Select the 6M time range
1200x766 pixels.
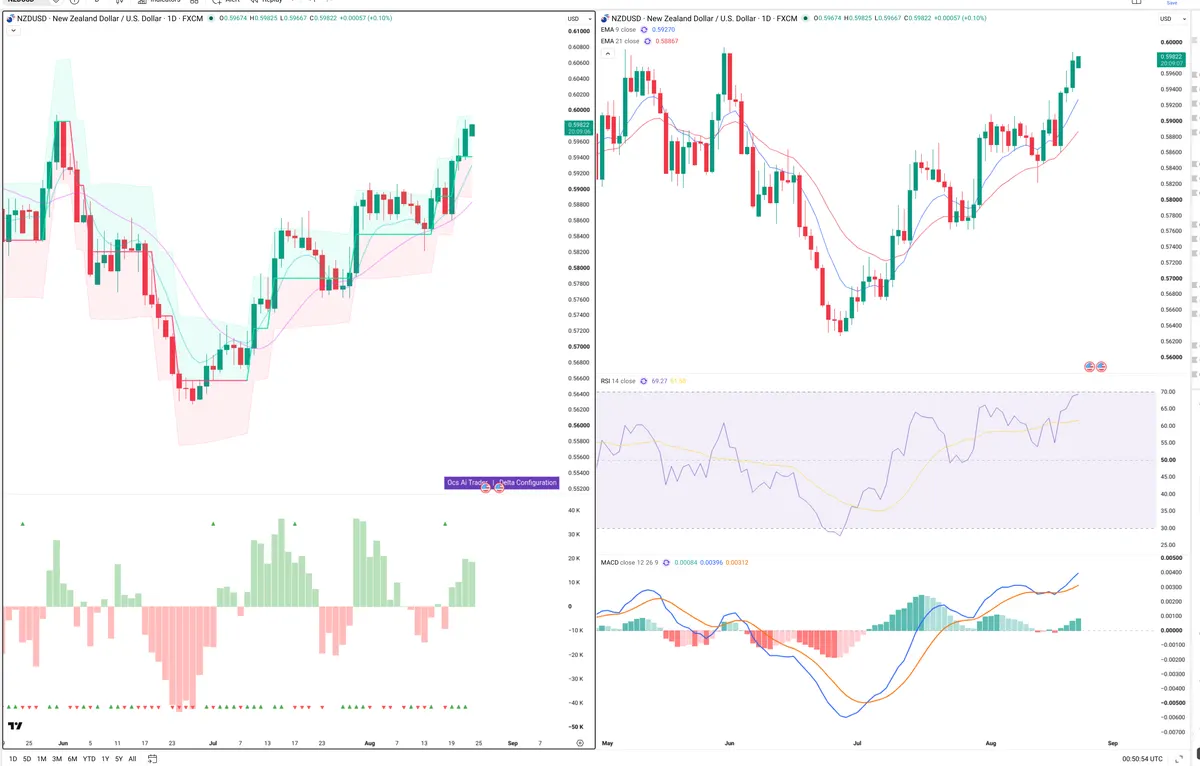[72, 759]
